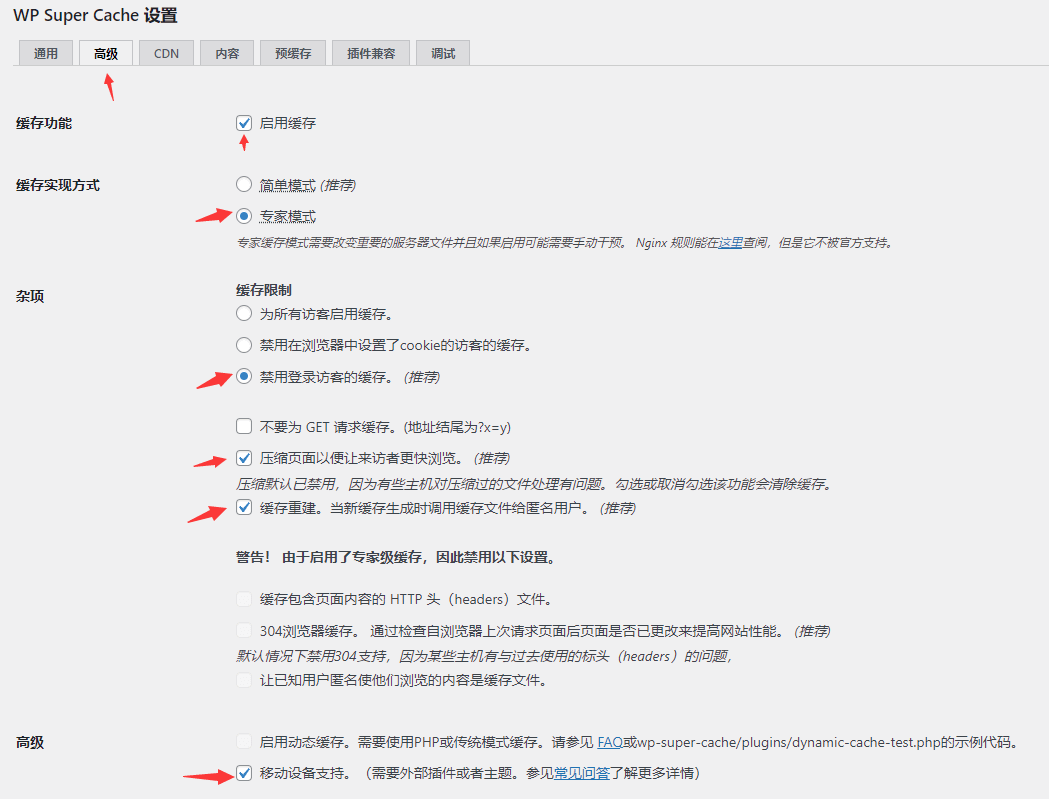Click the 启用缓存 label text

point(288,123)
